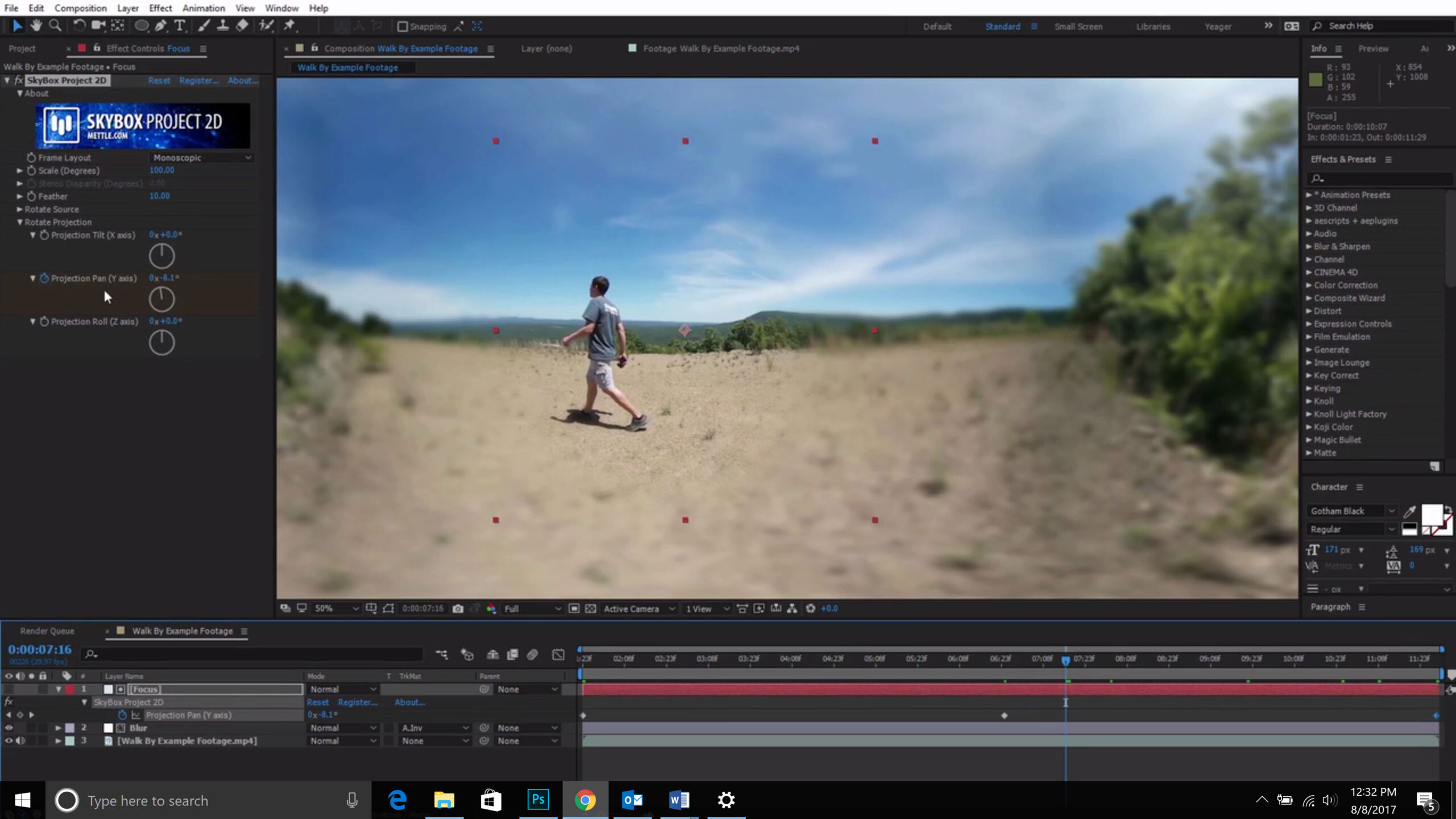
Task: Switch to the Small Screen workspace
Action: click(1078, 27)
